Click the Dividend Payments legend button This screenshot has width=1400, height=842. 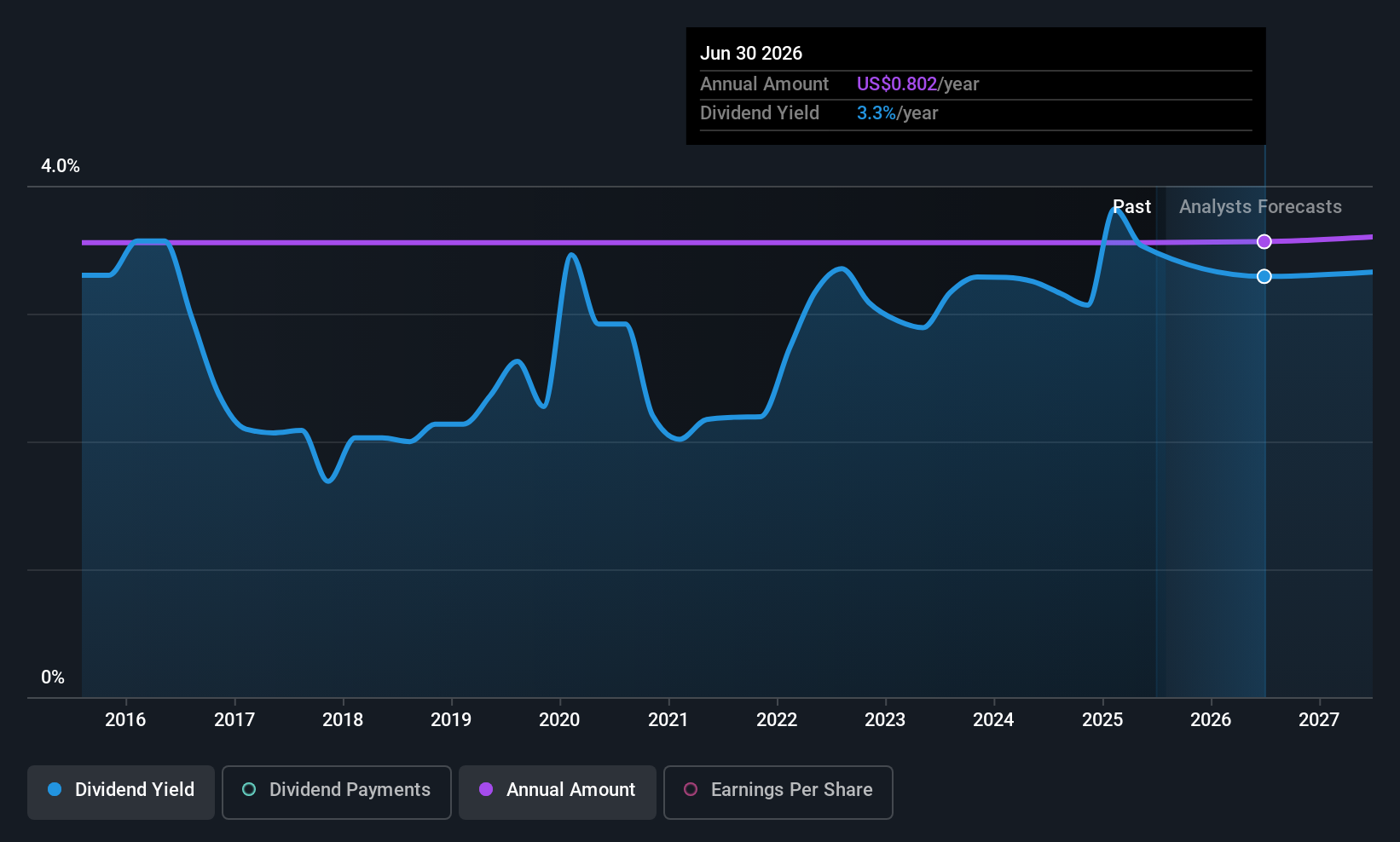(x=336, y=792)
